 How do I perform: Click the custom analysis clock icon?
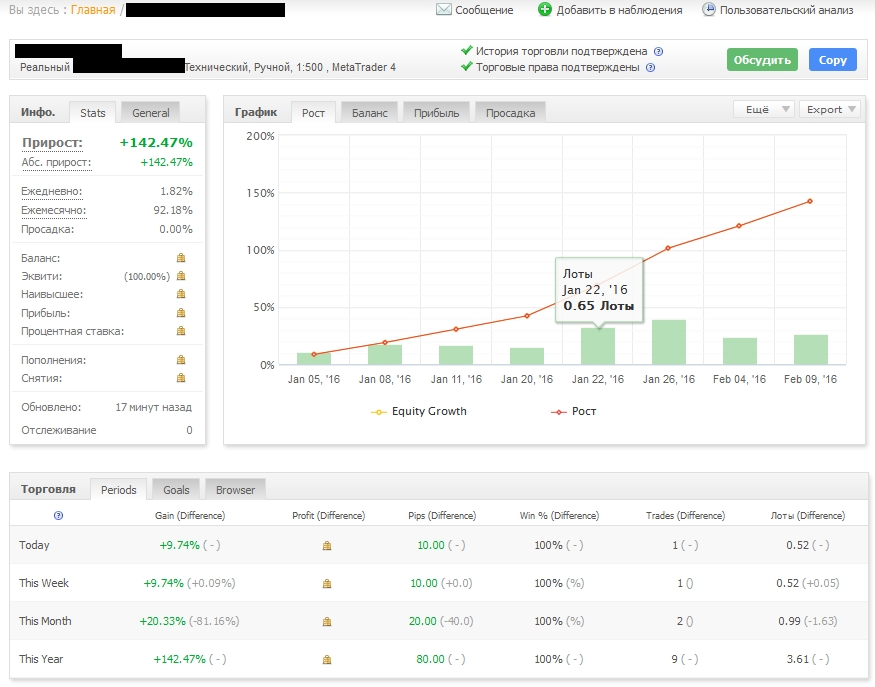coord(709,10)
